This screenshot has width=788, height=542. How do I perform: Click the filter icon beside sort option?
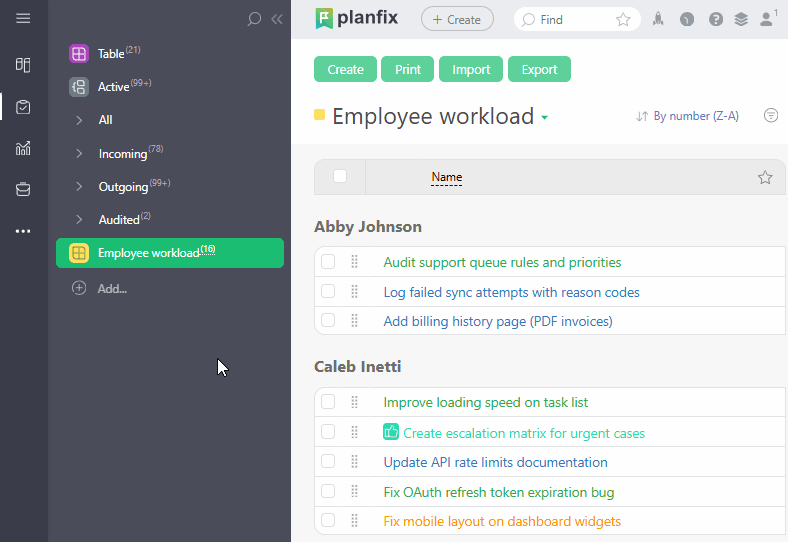770,116
